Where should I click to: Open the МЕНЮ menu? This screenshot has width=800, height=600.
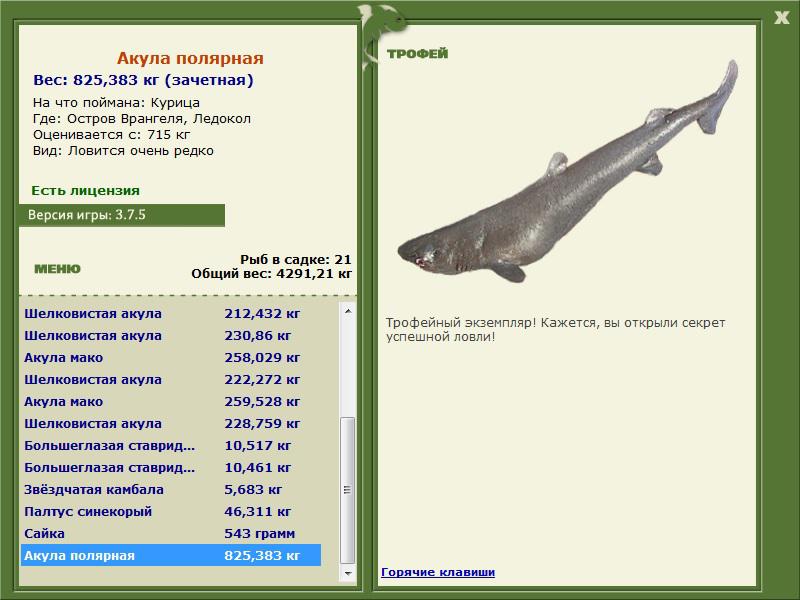point(57,269)
